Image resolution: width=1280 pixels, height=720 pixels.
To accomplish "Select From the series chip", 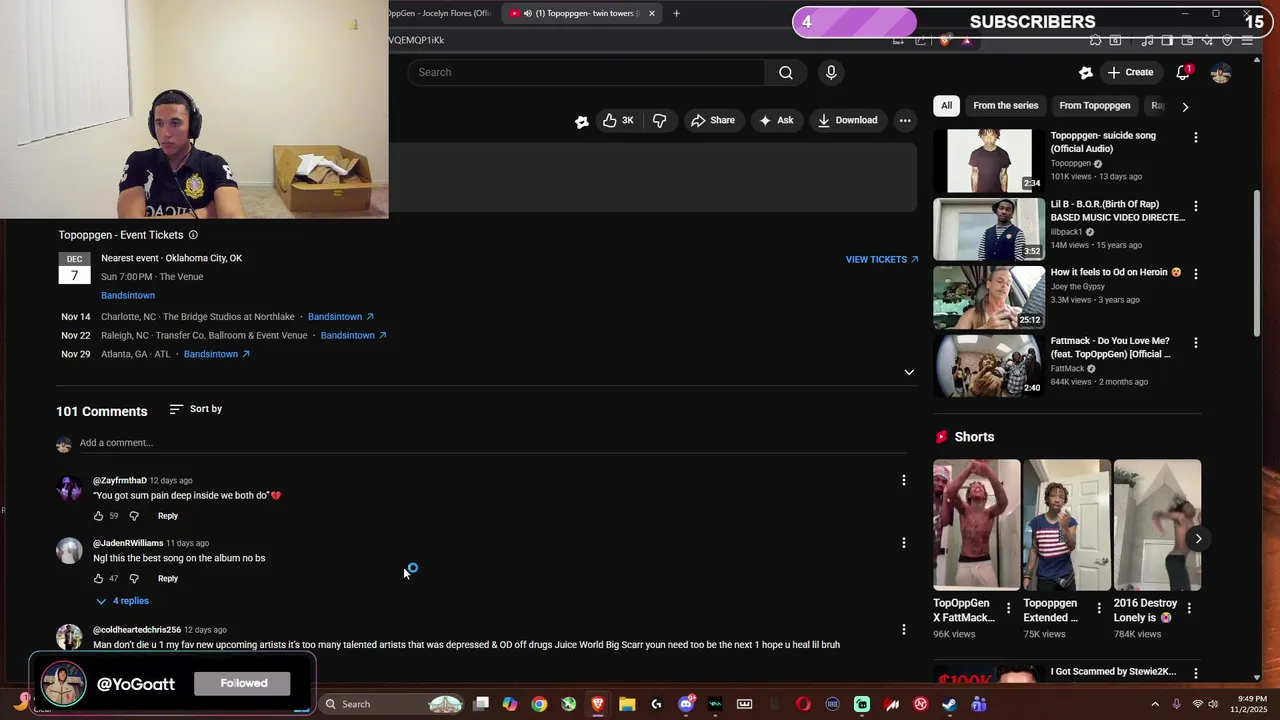I will tap(1005, 106).
